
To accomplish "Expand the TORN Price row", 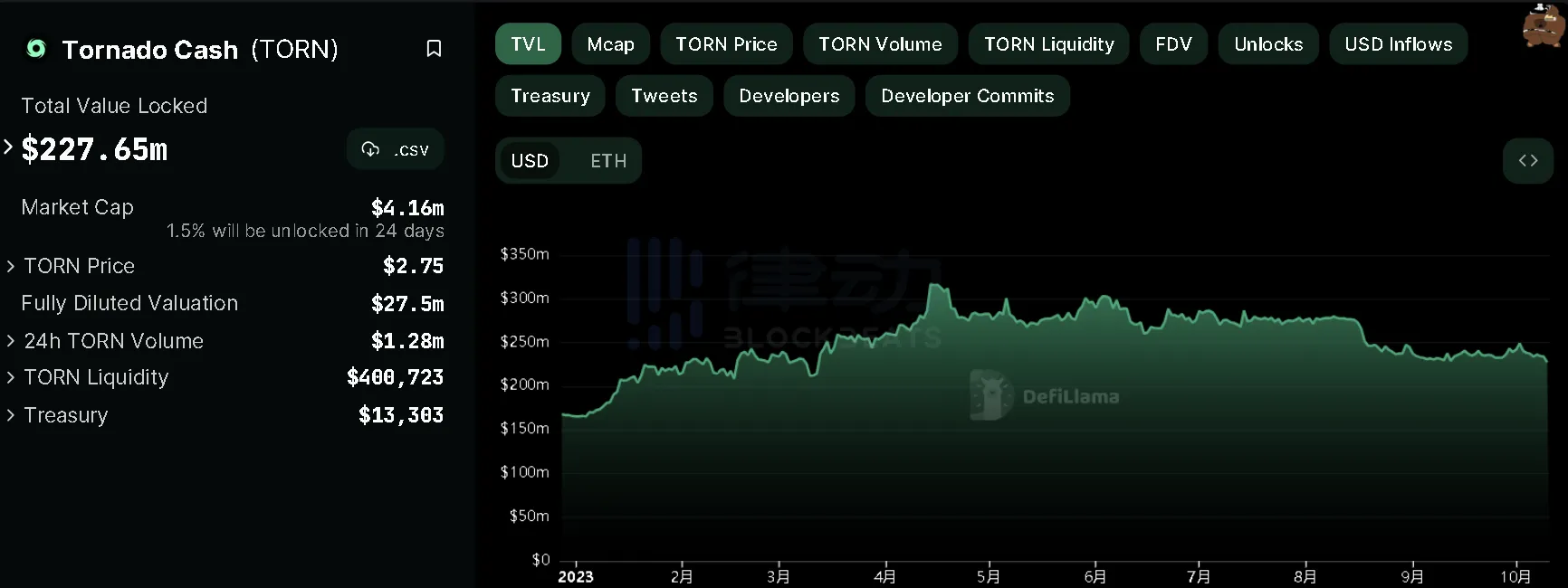I will pyautogui.click(x=11, y=266).
